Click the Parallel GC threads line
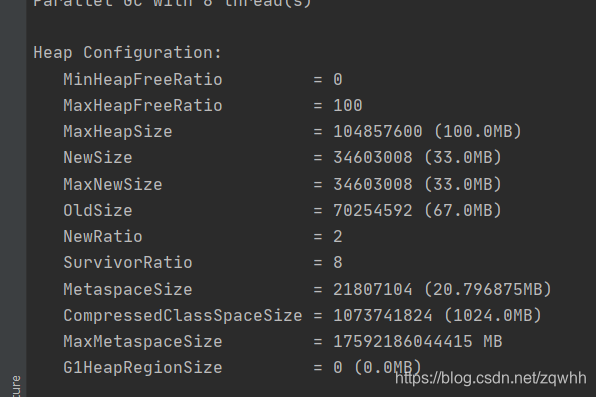The height and width of the screenshot is (397, 596). pos(172,3)
